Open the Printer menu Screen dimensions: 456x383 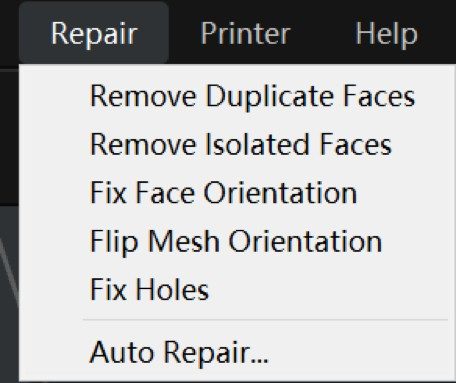click(x=245, y=33)
